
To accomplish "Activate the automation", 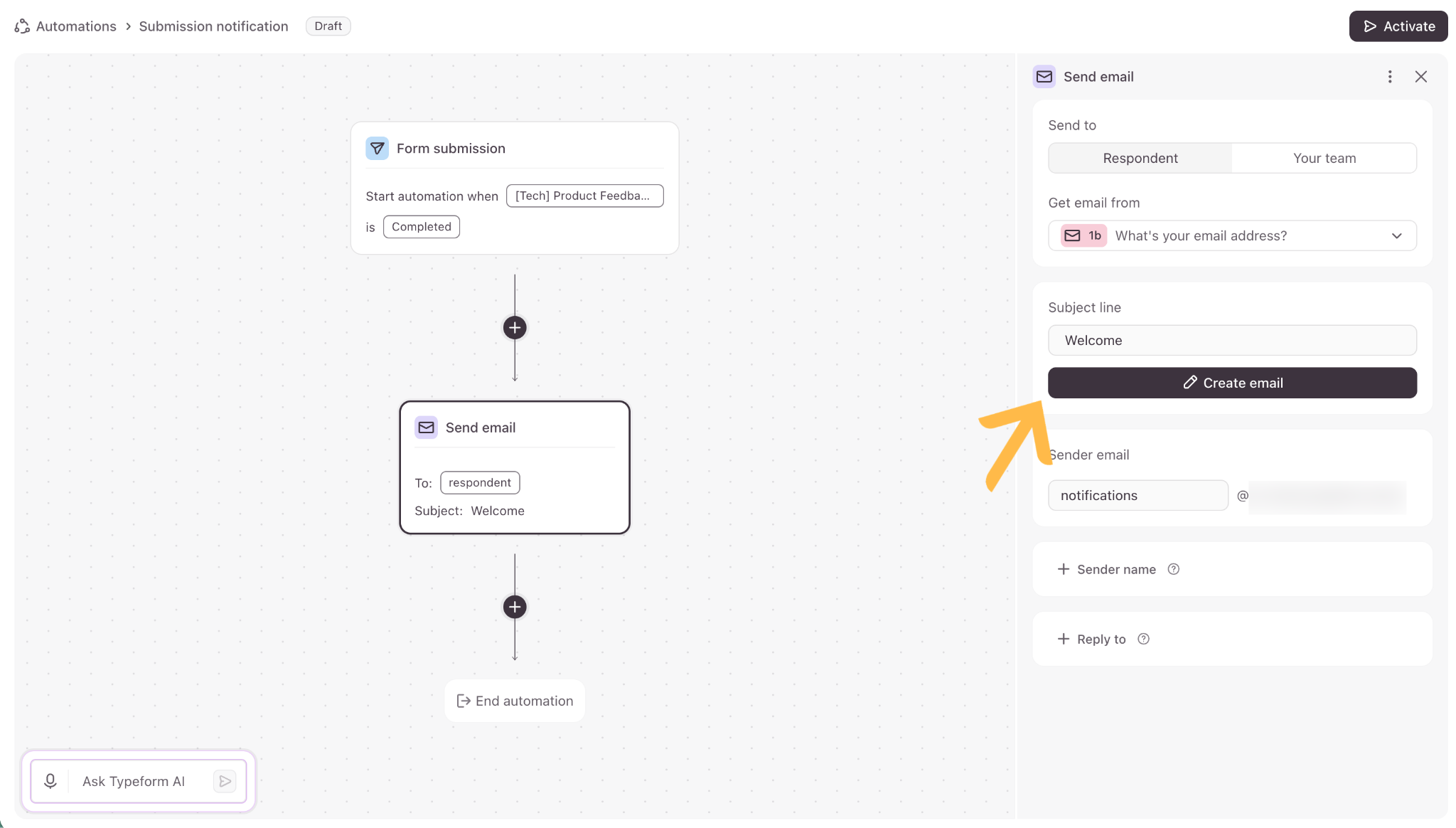I will (1398, 26).
